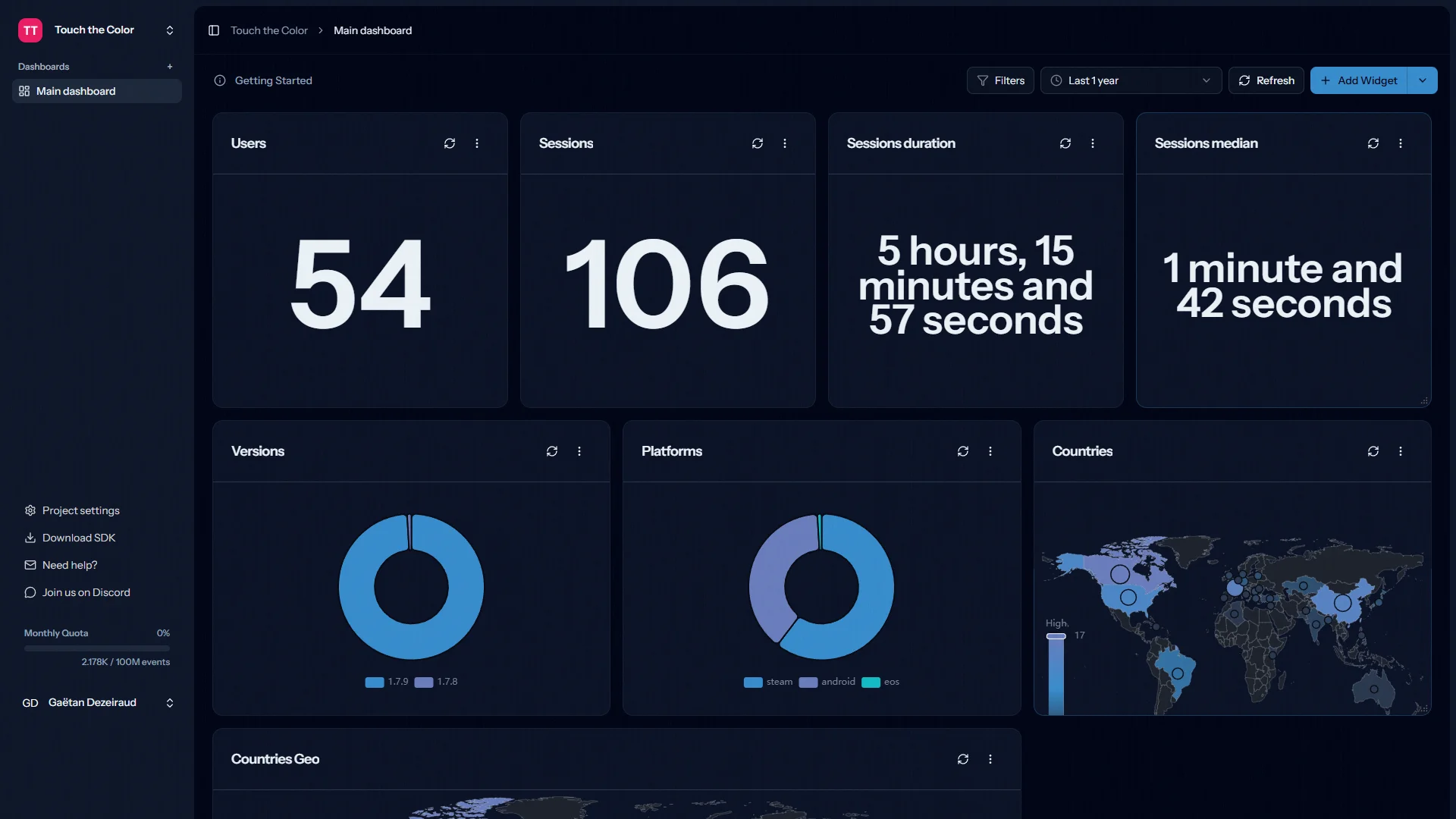Viewport: 1456px width, 819px height.
Task: Click the Monthly Quota progress bar
Action: point(97,648)
